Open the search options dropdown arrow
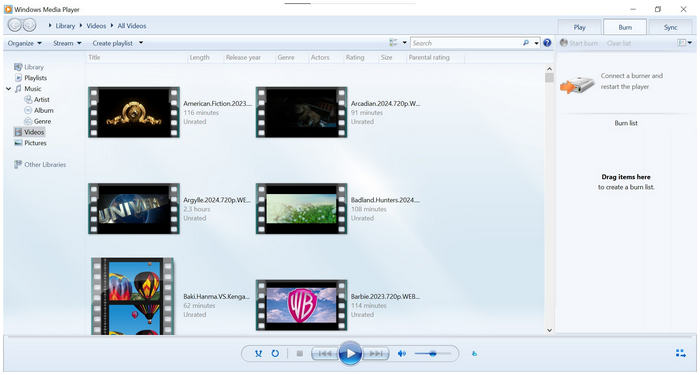The height and width of the screenshot is (375, 700). [536, 43]
